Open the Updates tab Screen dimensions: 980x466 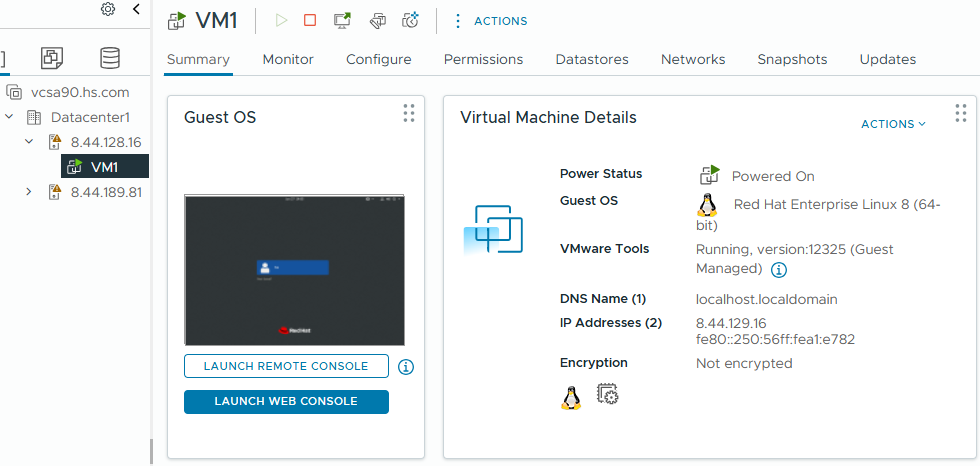[888, 60]
